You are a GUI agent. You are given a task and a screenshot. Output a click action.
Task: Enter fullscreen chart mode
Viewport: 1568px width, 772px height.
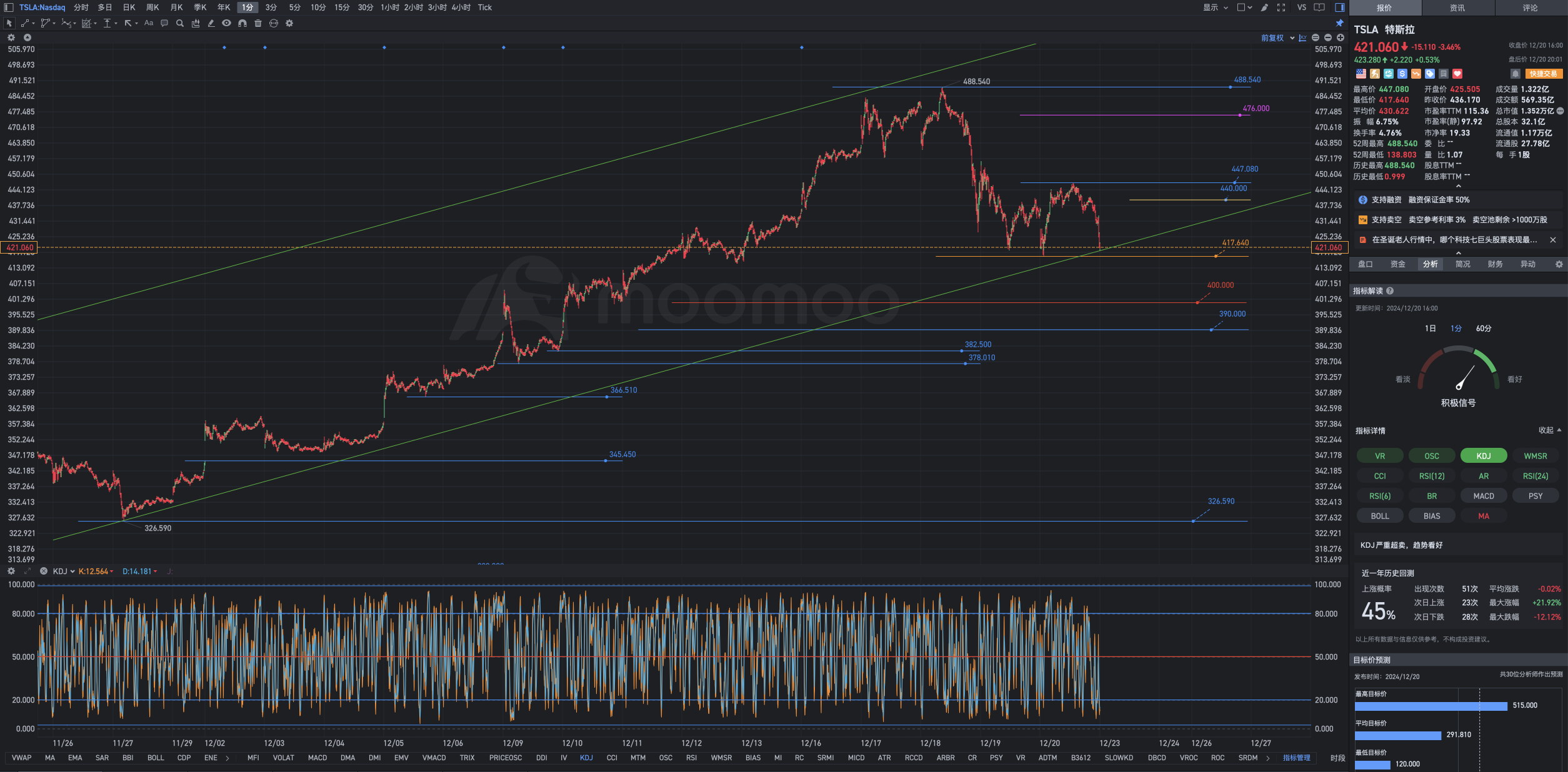click(x=1281, y=7)
